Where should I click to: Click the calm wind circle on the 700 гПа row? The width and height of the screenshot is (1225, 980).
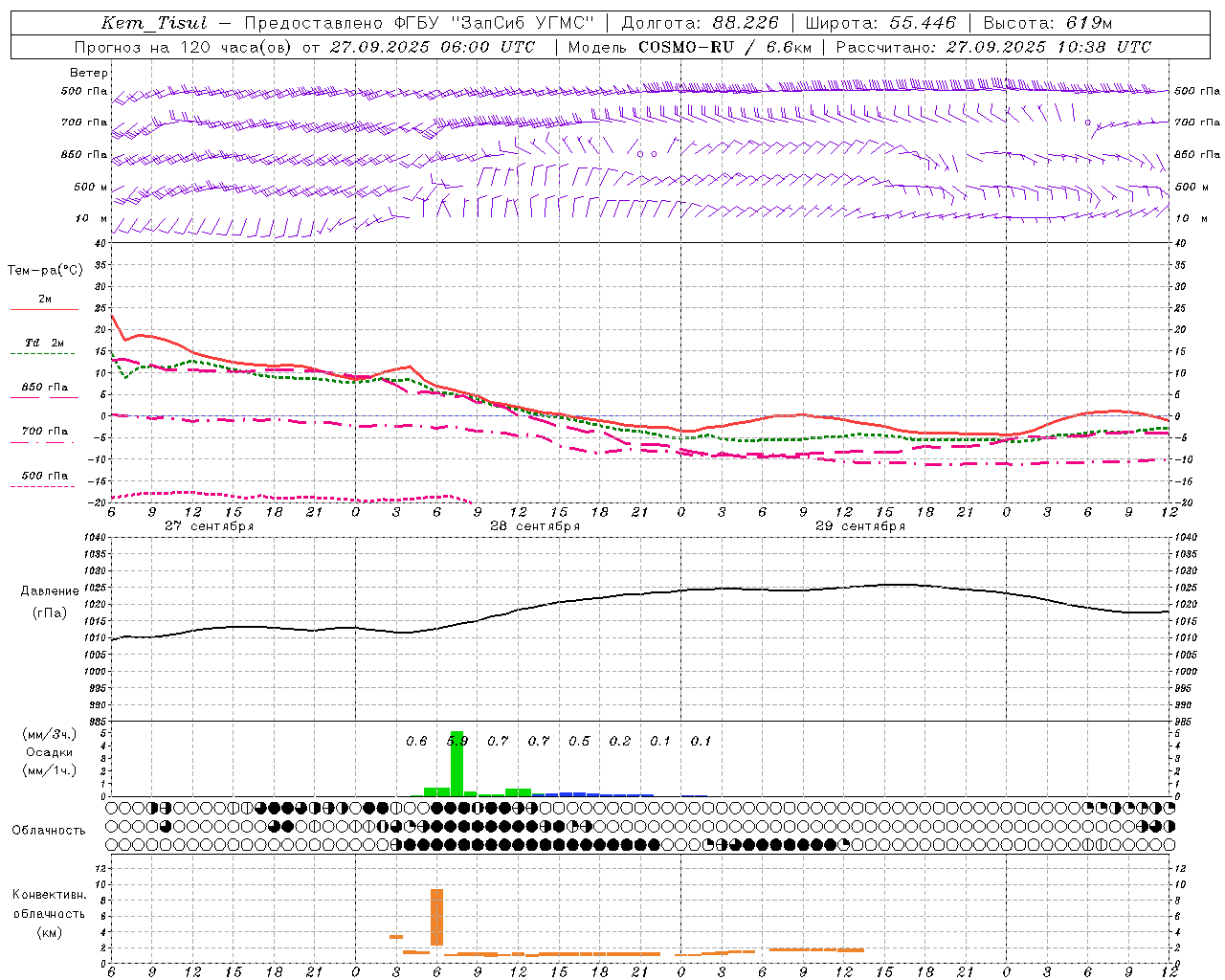[1088, 122]
